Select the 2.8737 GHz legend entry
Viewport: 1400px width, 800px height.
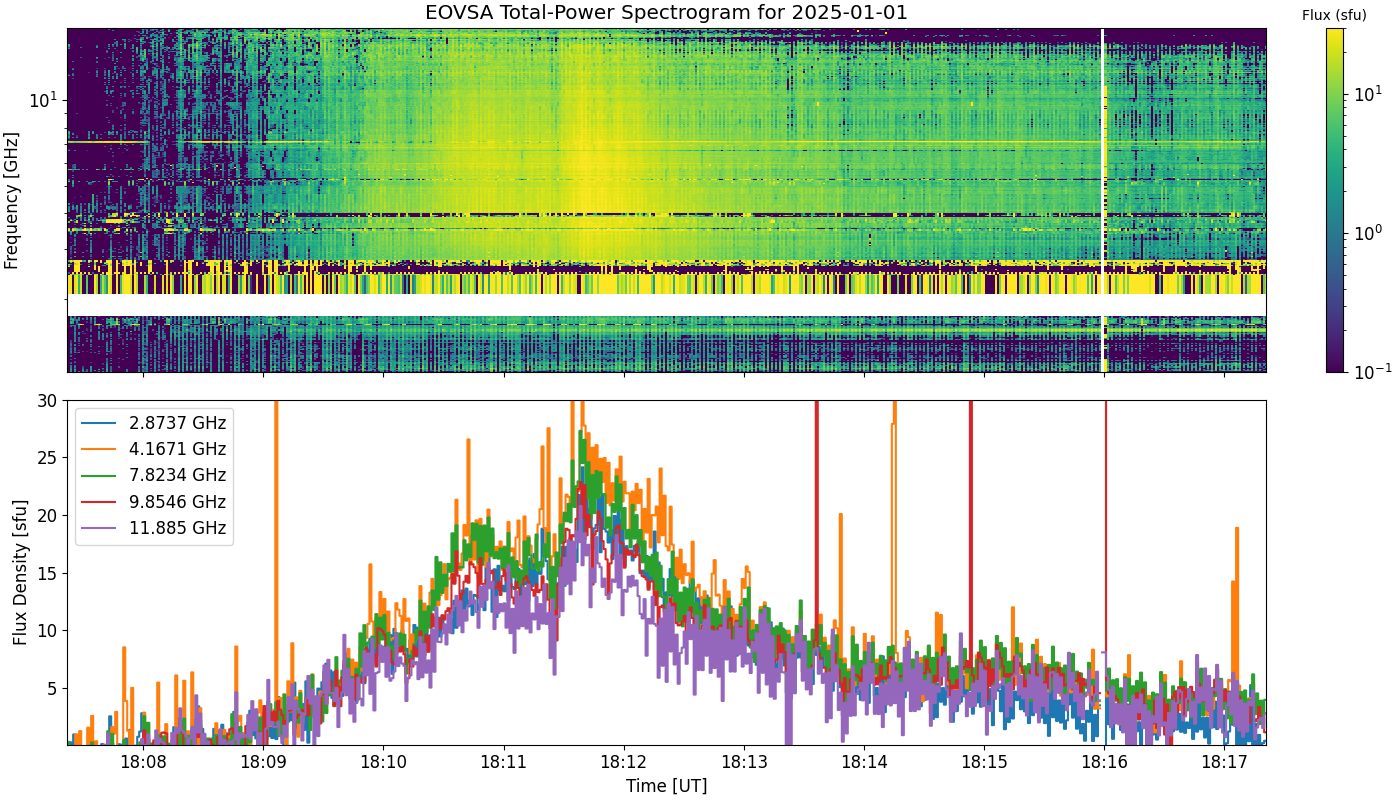154,422
